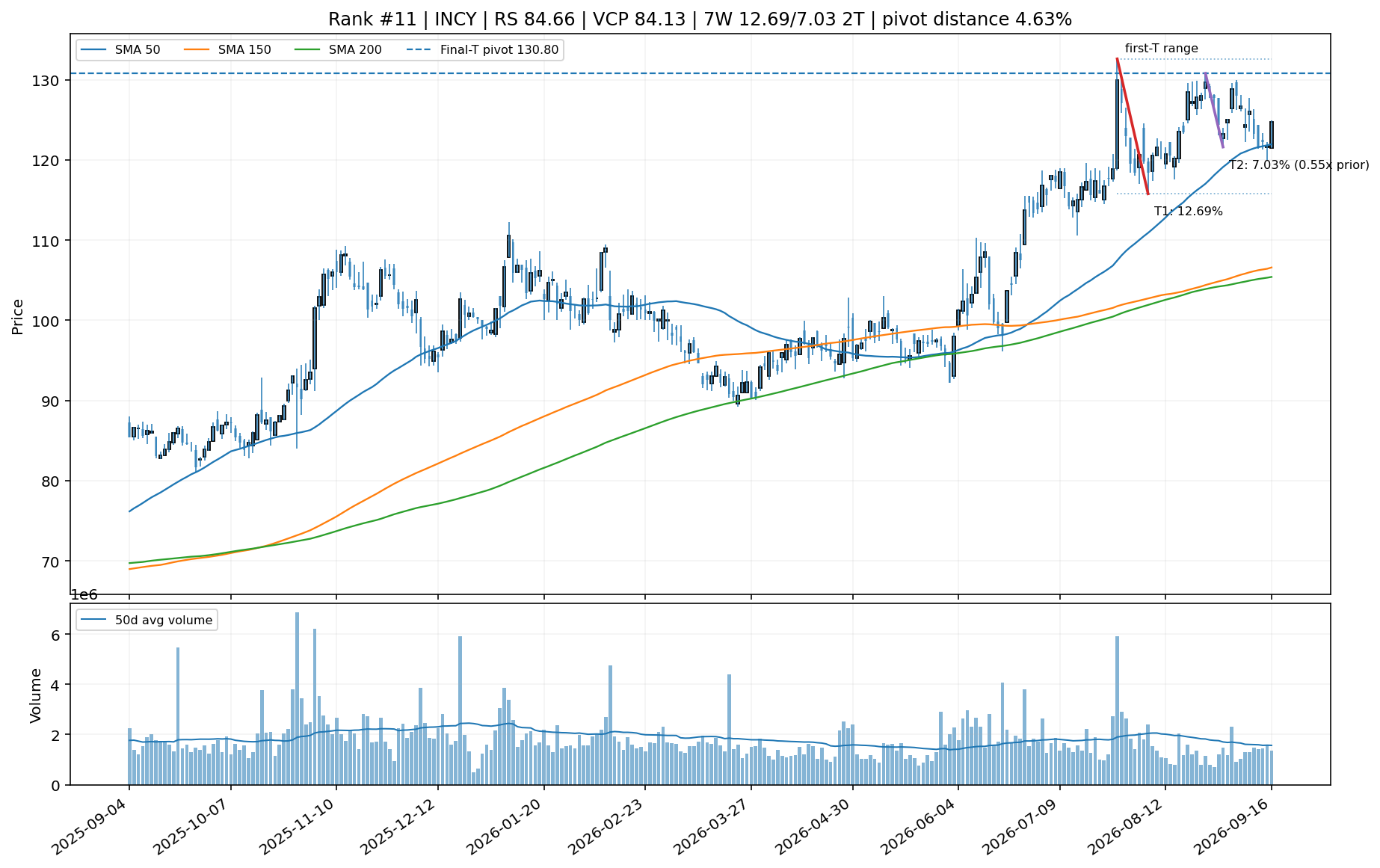Image resolution: width=1380 pixels, height=868 pixels.
Task: Click the x-axis date '2026-06-04'
Action: [920, 828]
